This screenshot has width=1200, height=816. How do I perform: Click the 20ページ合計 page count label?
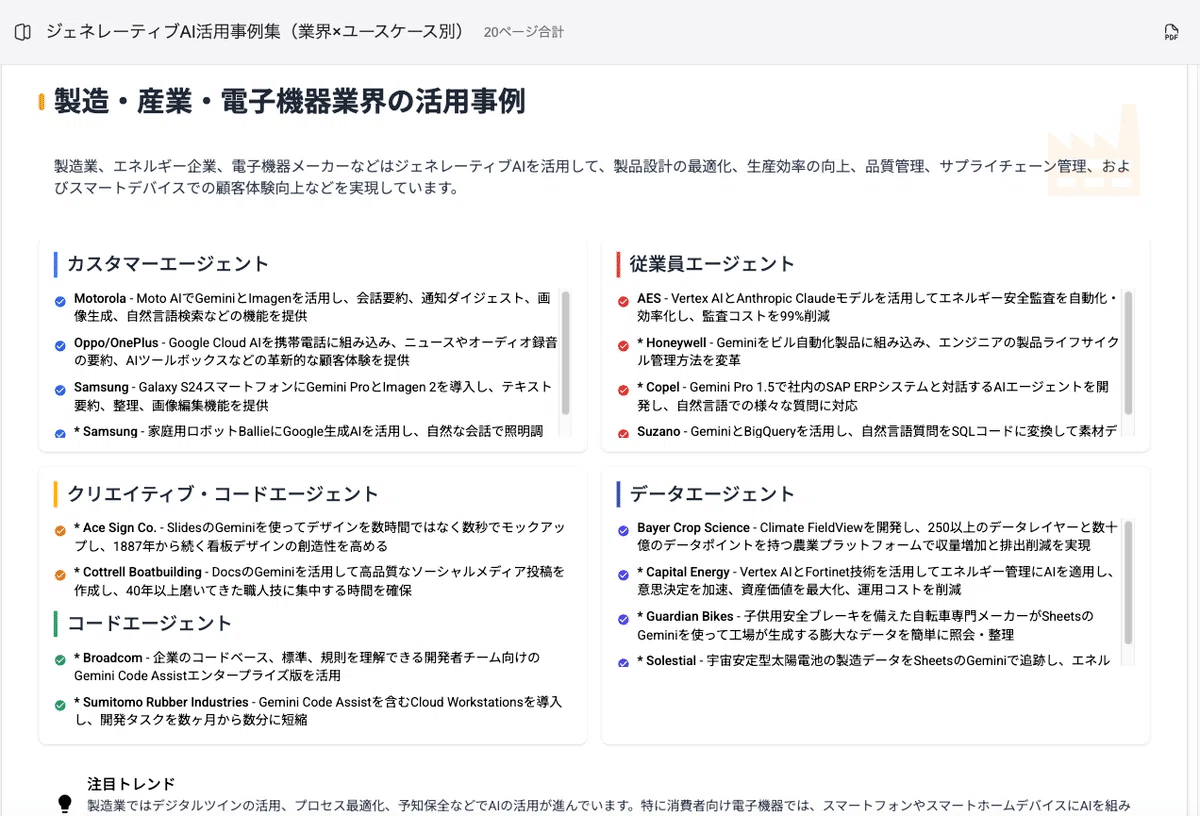tap(523, 32)
